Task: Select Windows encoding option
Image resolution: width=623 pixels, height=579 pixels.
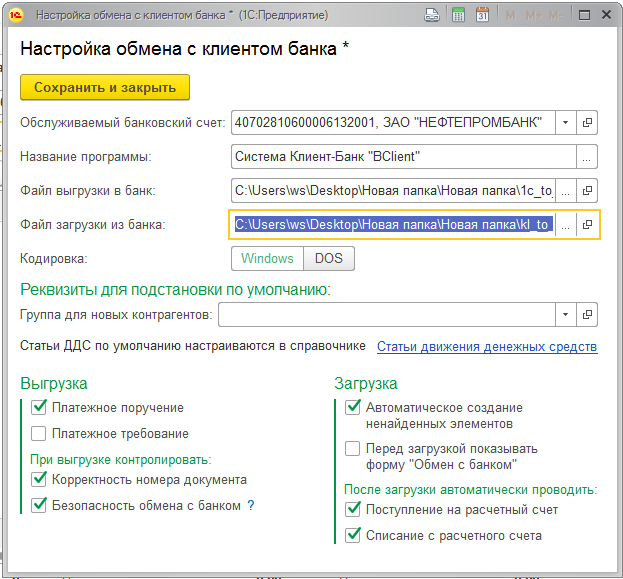Action: coord(267,259)
